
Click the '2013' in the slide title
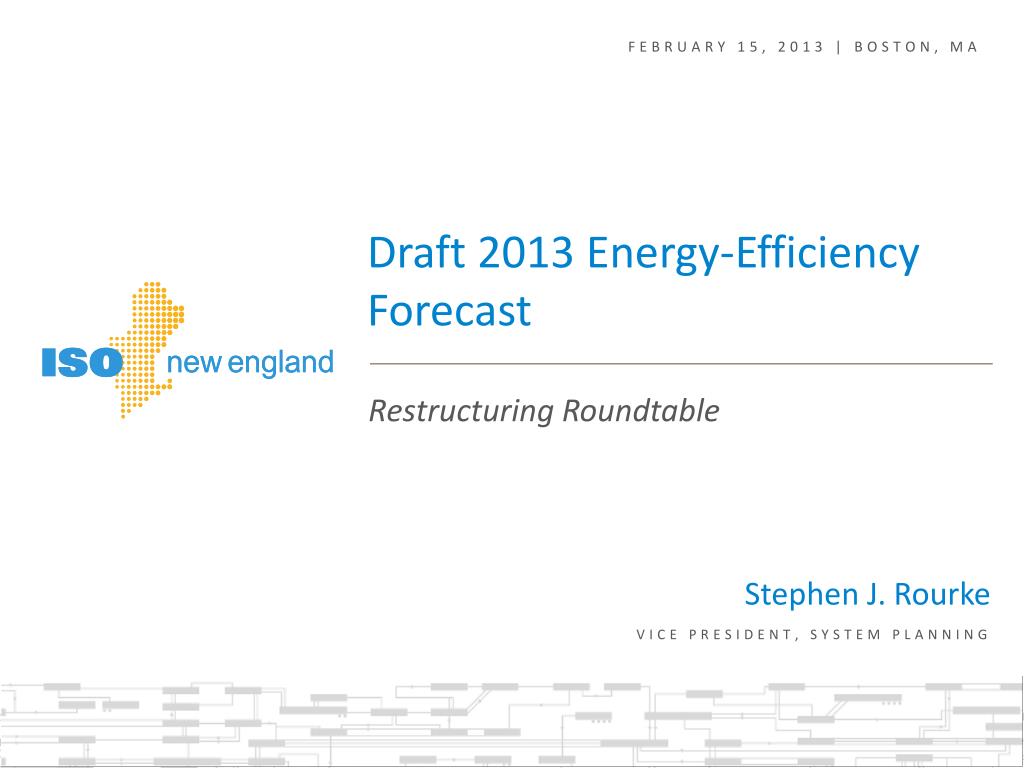(x=526, y=253)
